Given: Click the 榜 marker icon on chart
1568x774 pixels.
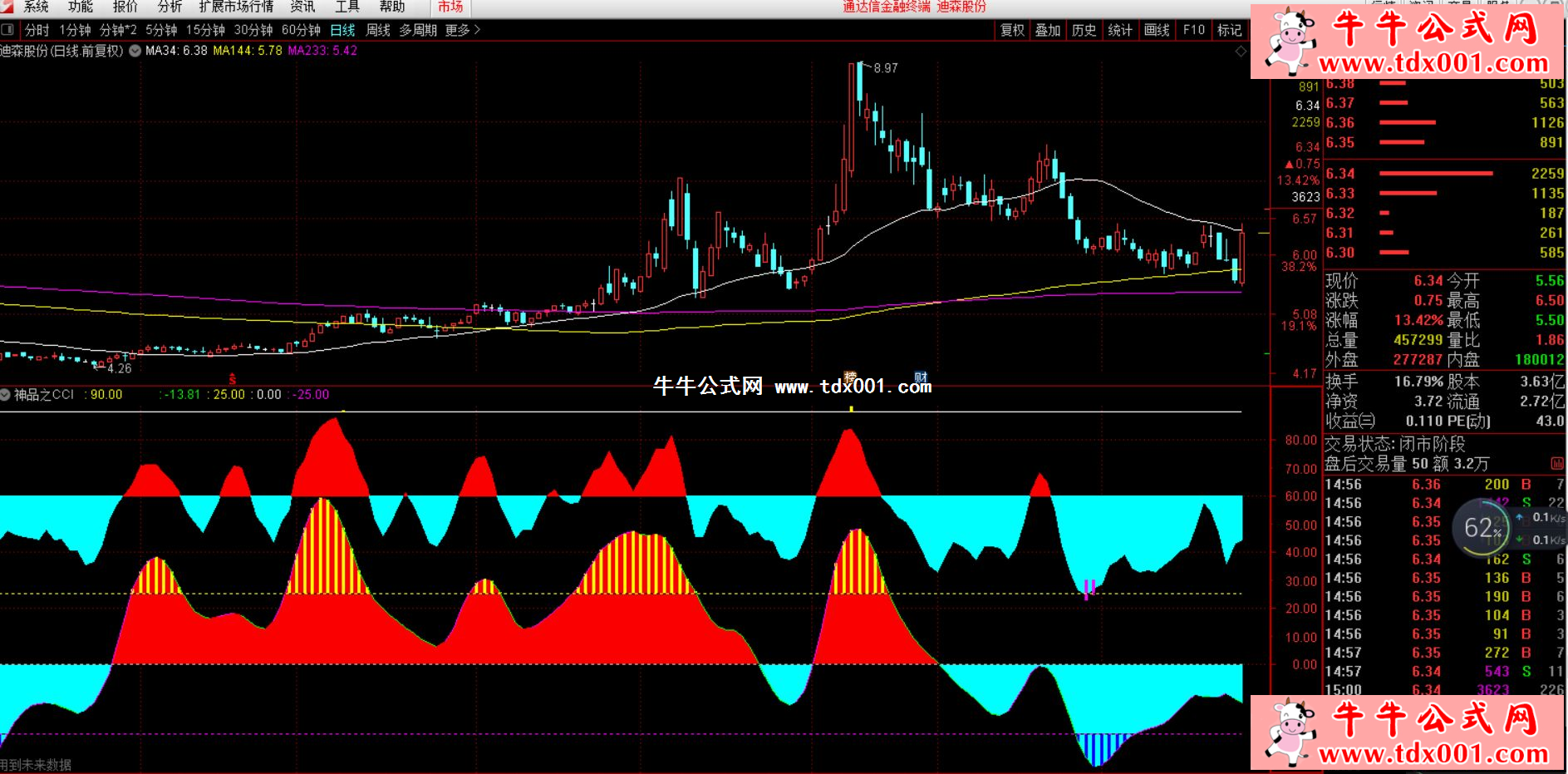Looking at the screenshot, I should click(850, 377).
